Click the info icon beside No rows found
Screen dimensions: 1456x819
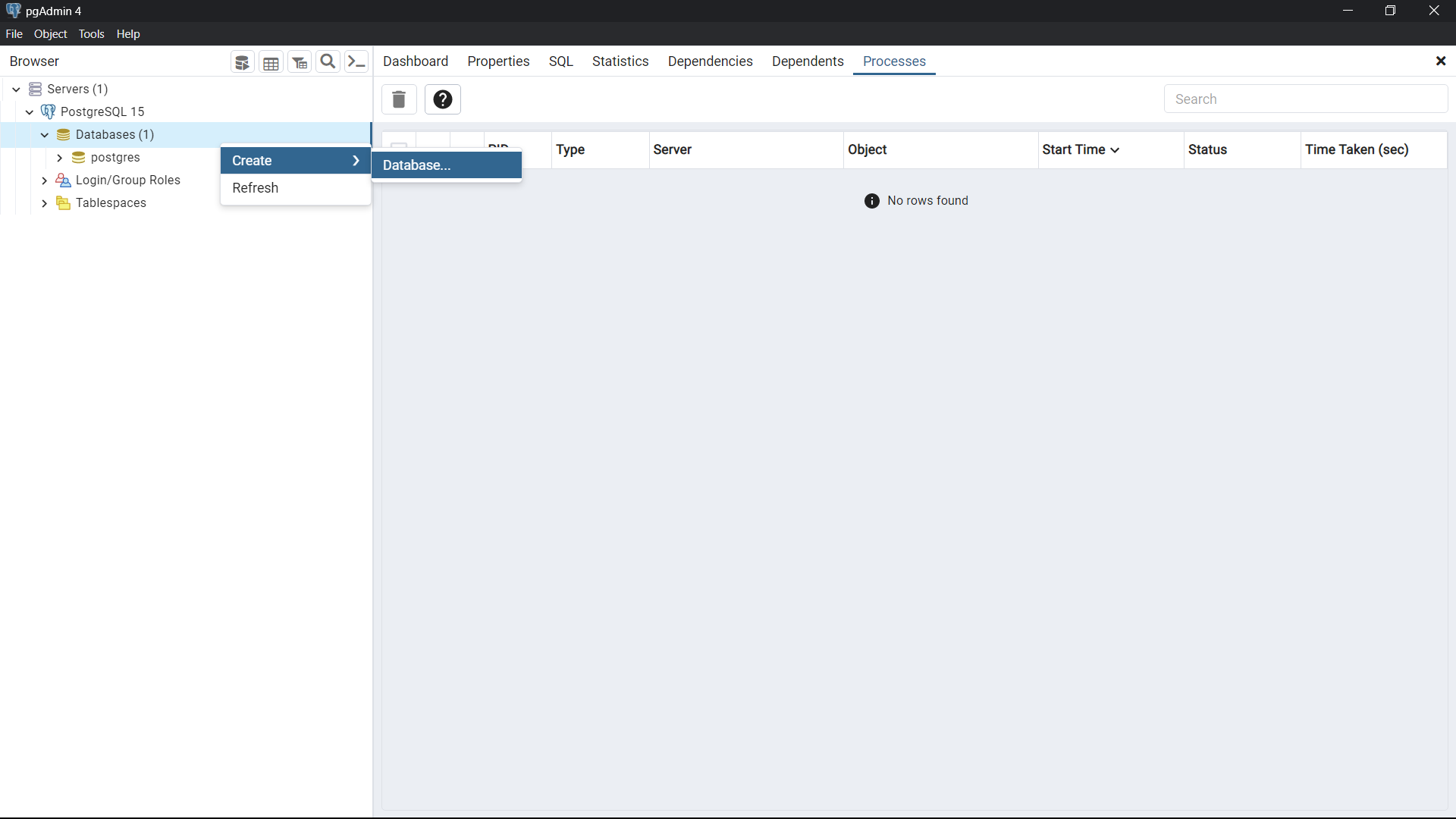pos(872,201)
